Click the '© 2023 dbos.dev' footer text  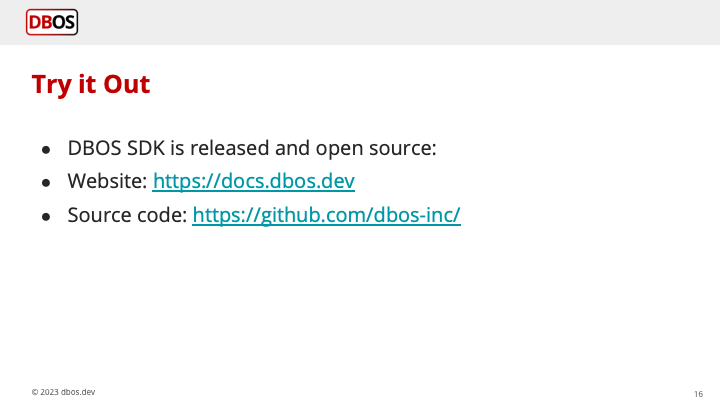click(x=63, y=392)
